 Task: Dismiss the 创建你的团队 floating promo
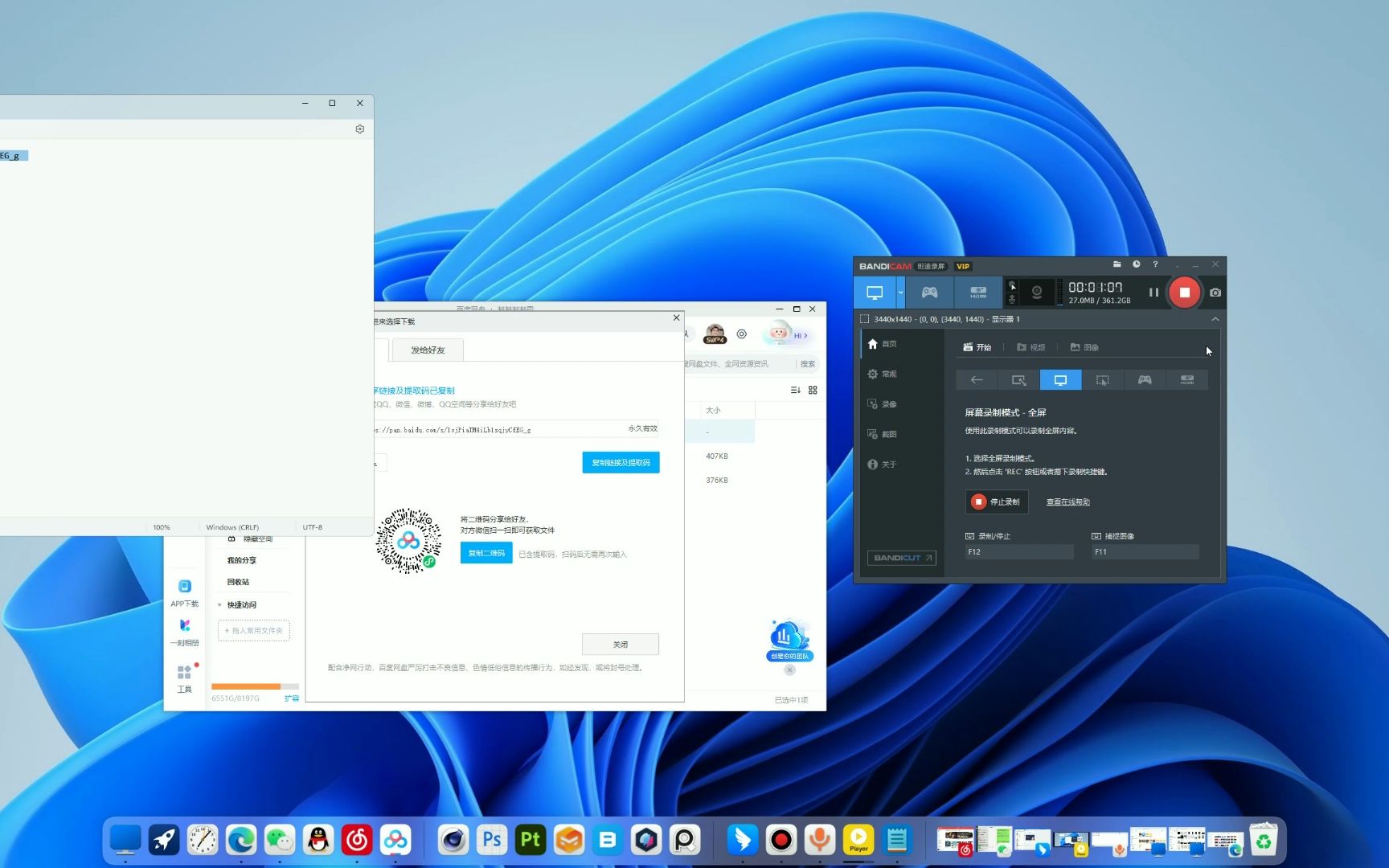789,669
